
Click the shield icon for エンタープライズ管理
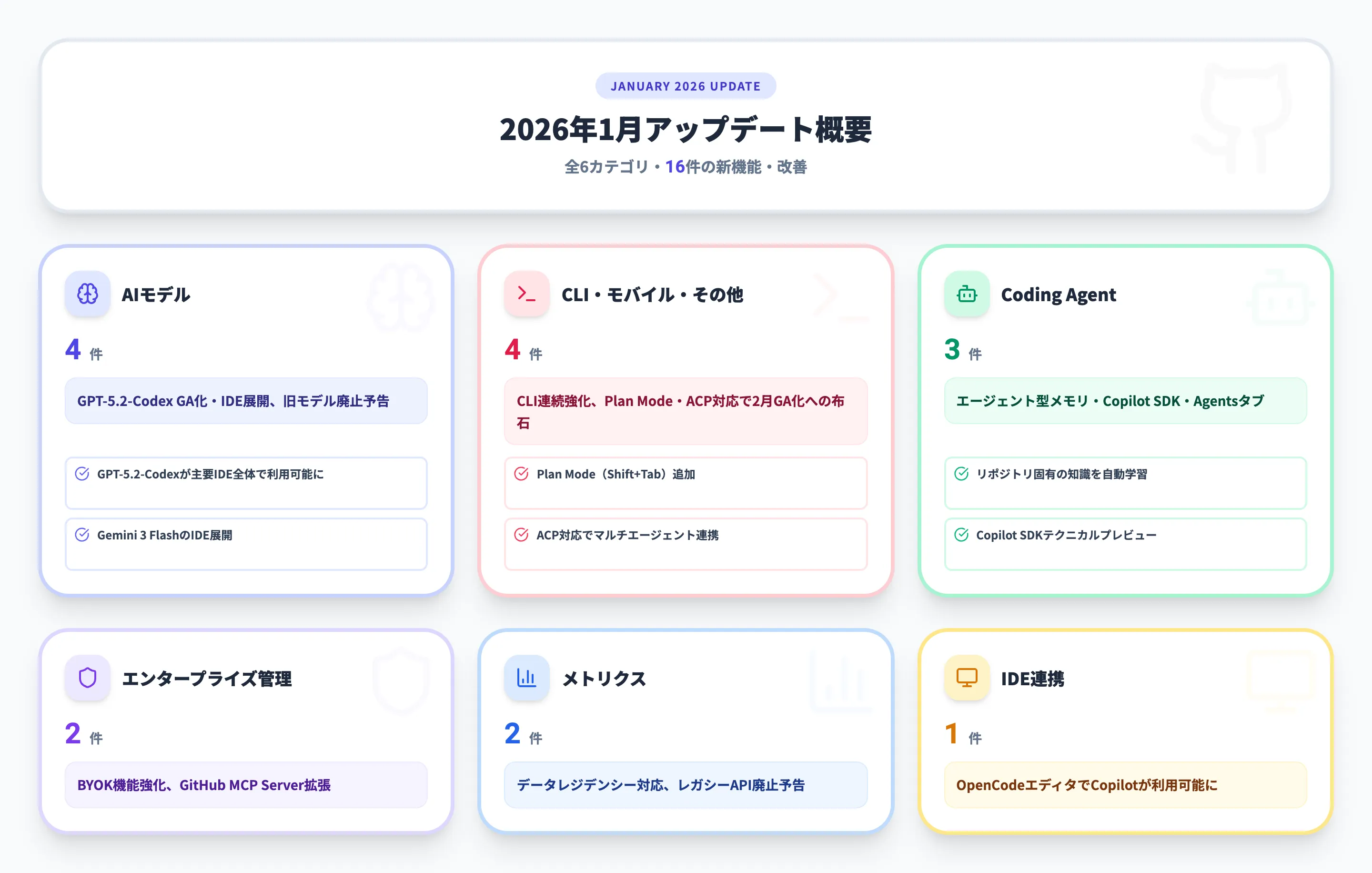[x=87, y=678]
